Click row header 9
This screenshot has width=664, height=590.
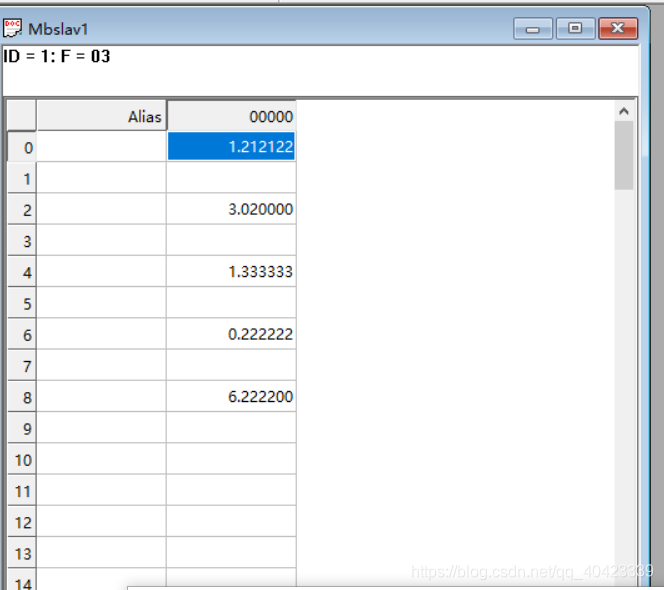tap(22, 428)
